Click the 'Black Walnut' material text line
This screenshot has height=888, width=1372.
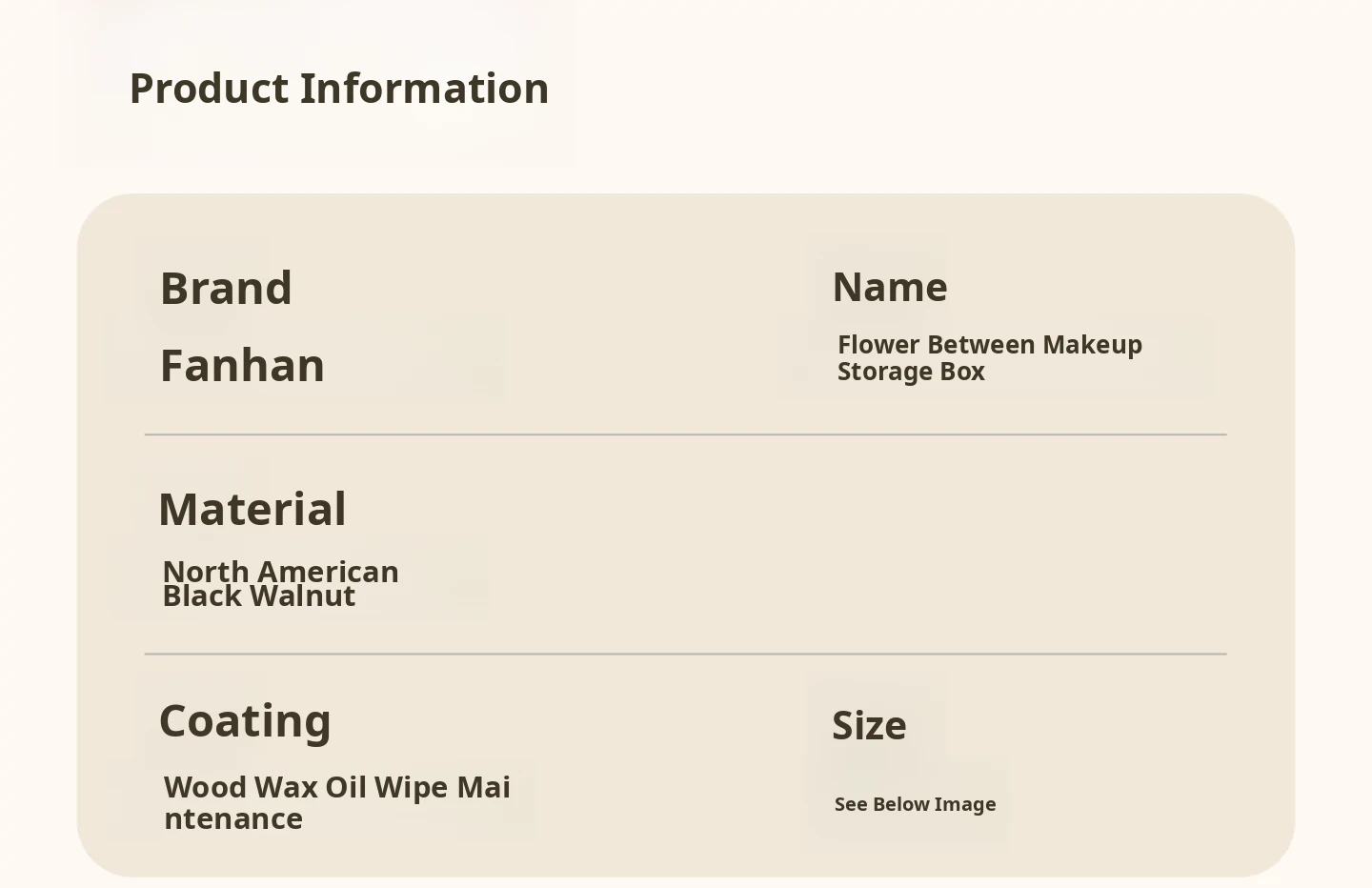tap(259, 596)
